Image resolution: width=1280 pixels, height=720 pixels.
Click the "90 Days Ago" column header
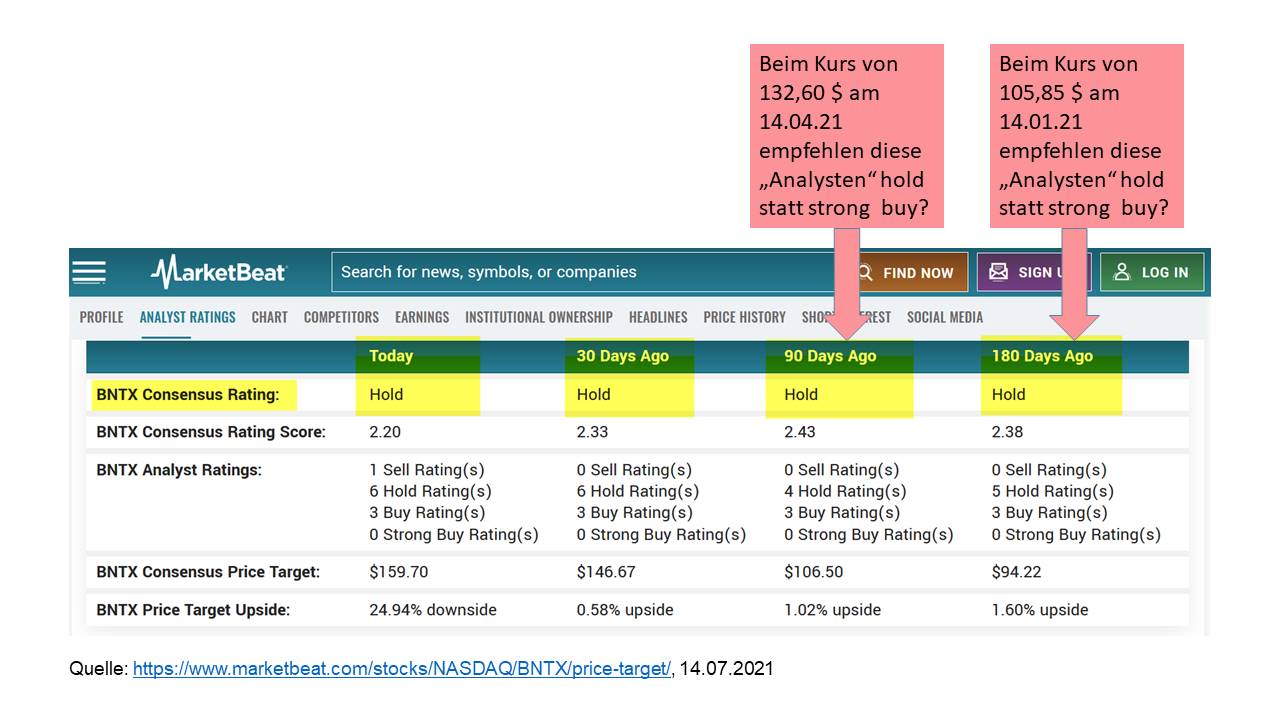pos(830,356)
